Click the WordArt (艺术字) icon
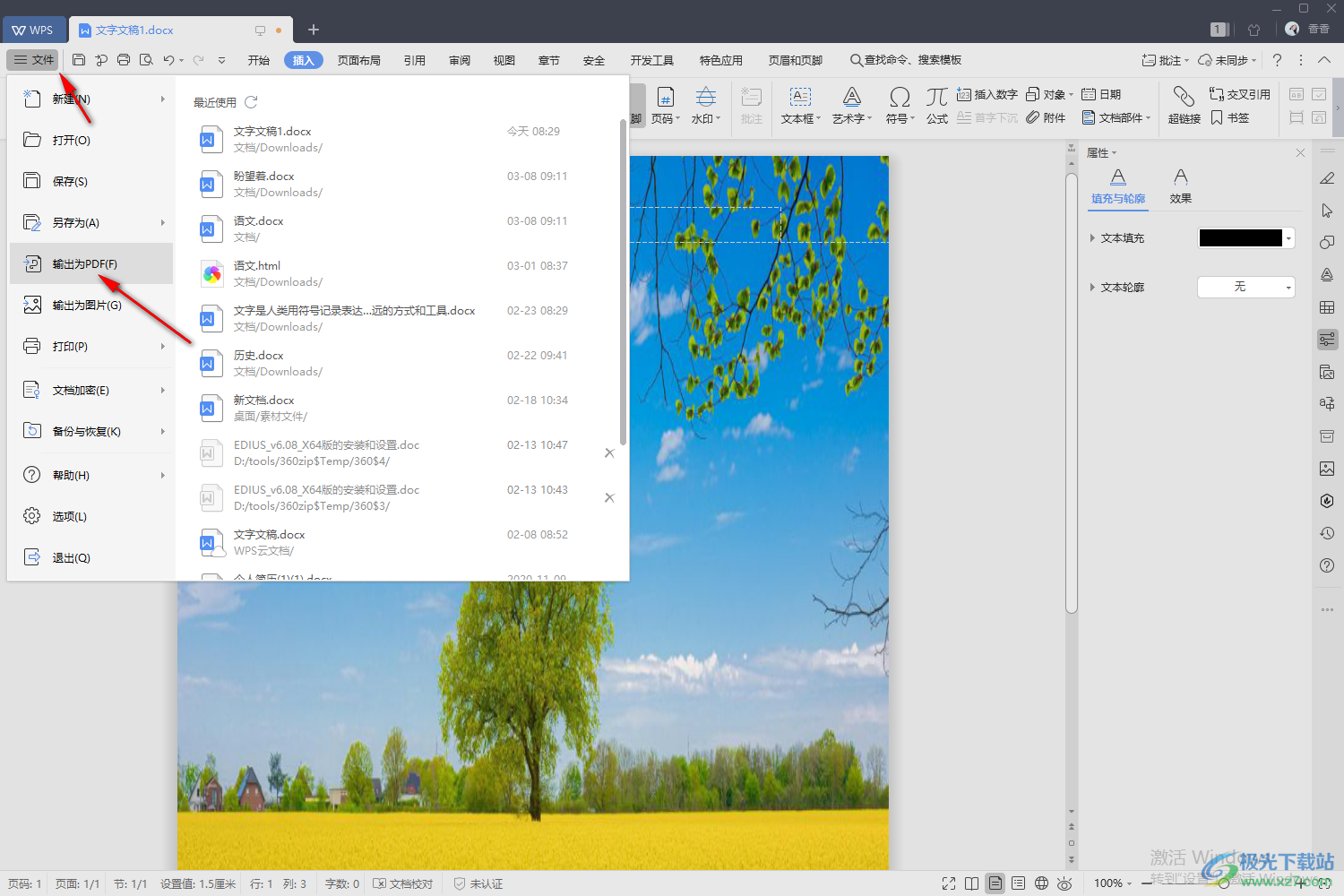This screenshot has height=896, width=1344. point(851,104)
